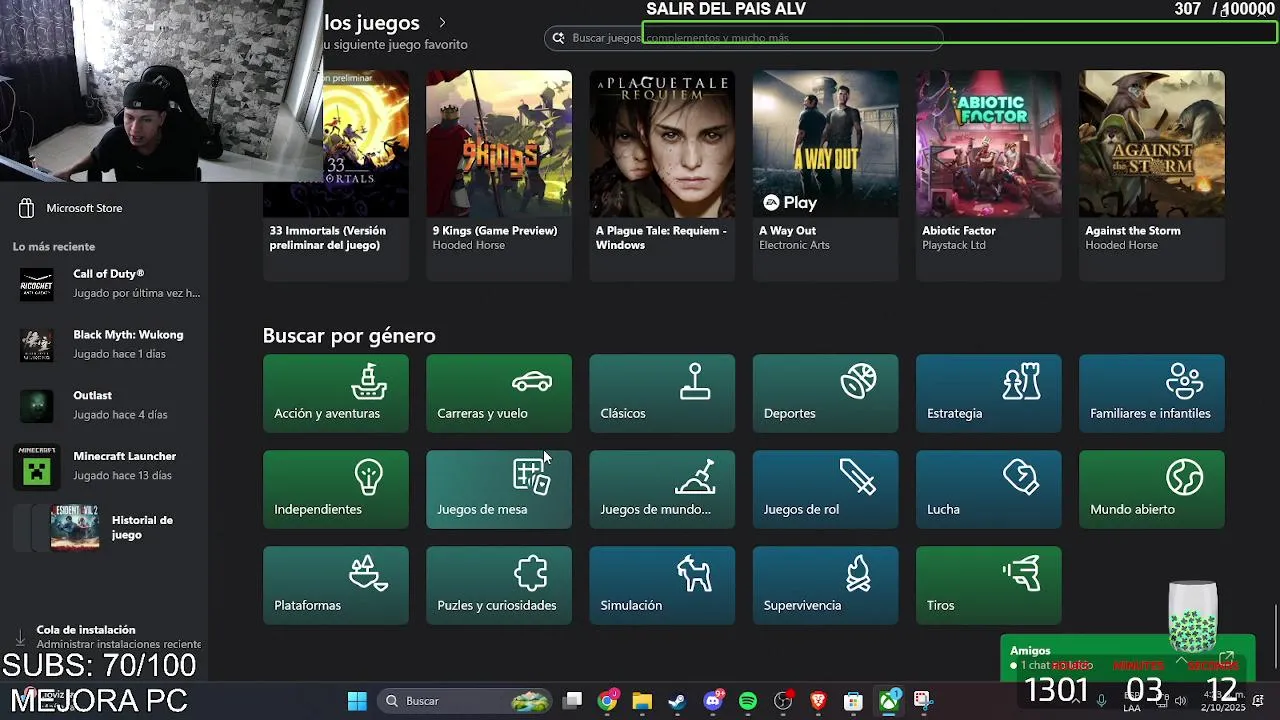Click the 'Buscar por género' heading

point(349,336)
